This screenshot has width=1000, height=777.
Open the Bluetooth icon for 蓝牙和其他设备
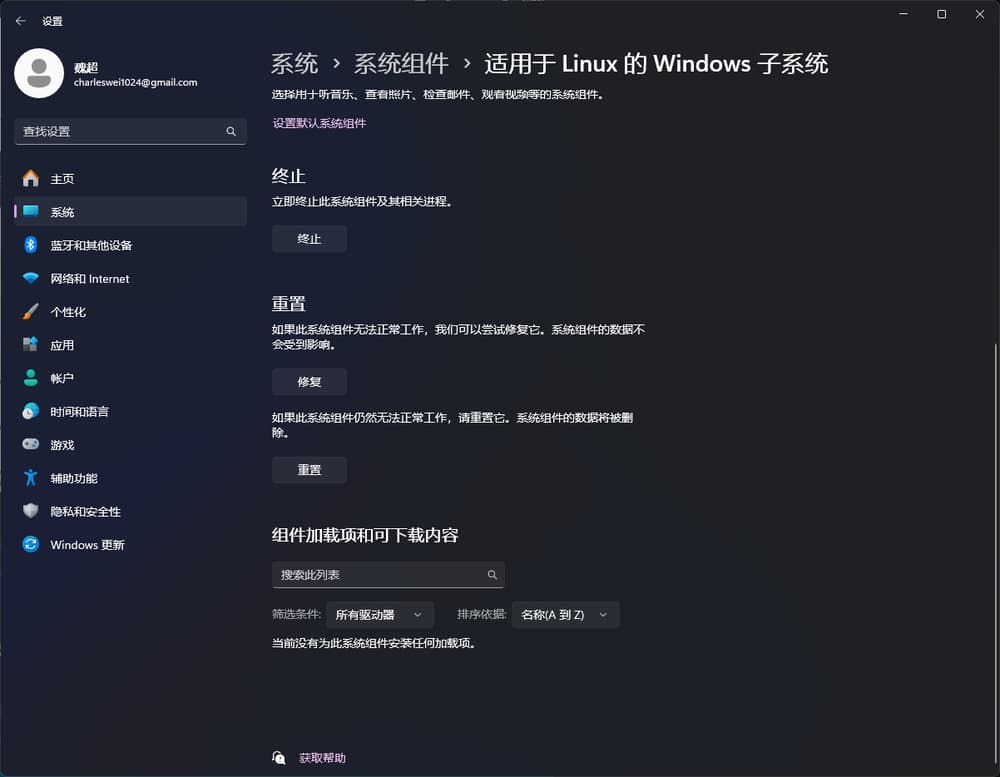click(x=31, y=245)
